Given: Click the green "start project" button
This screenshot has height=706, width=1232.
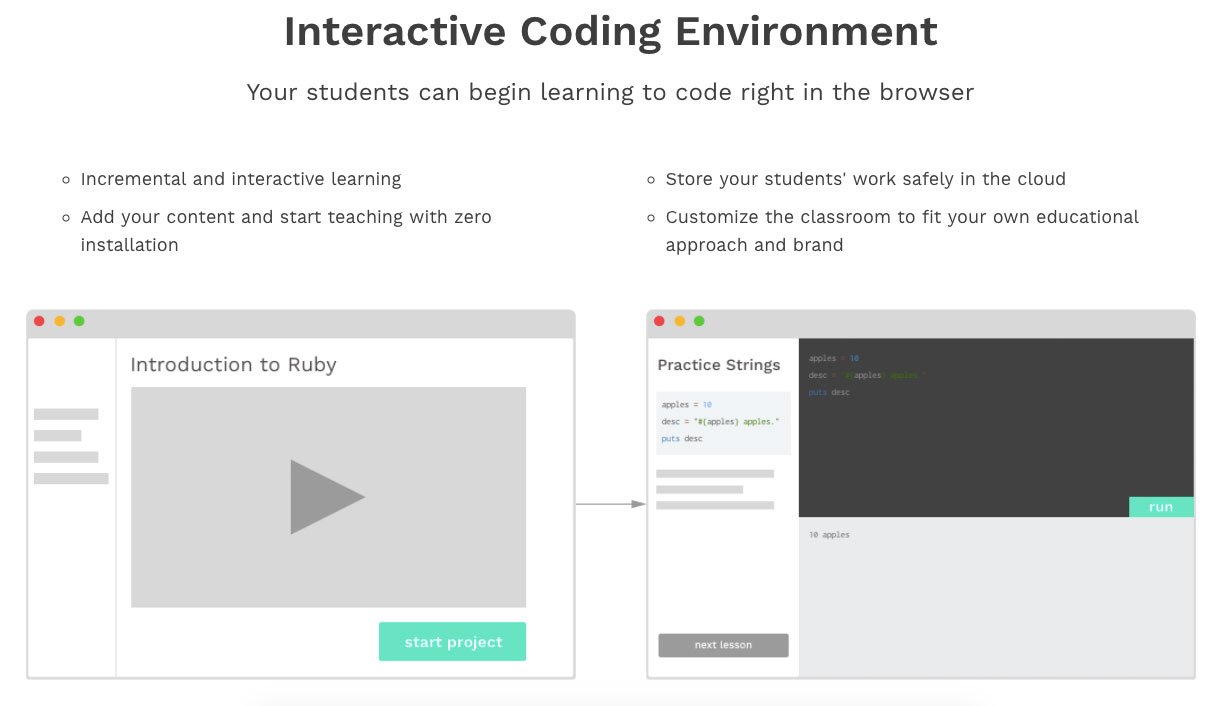Looking at the screenshot, I should point(452,642).
